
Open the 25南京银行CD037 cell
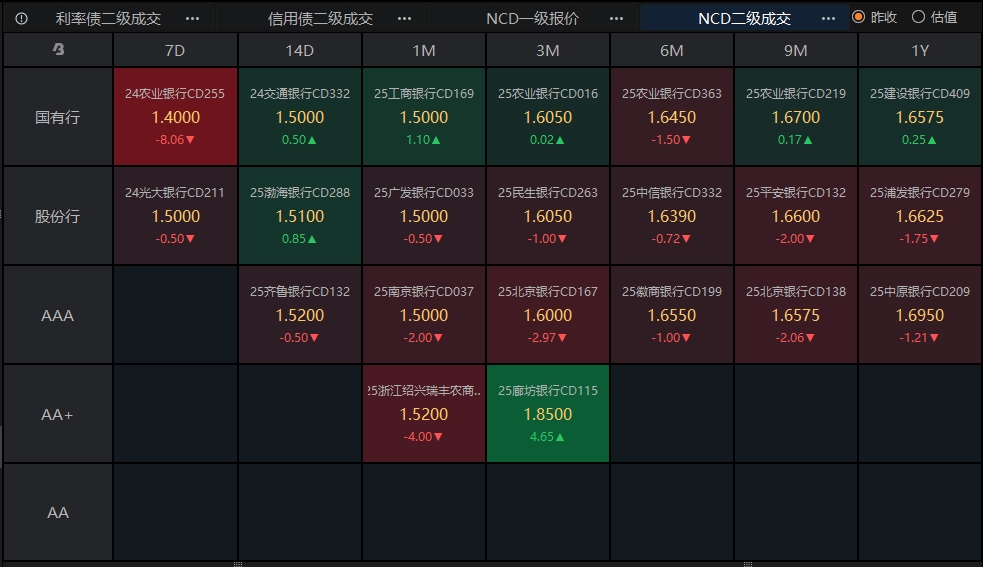(424, 315)
